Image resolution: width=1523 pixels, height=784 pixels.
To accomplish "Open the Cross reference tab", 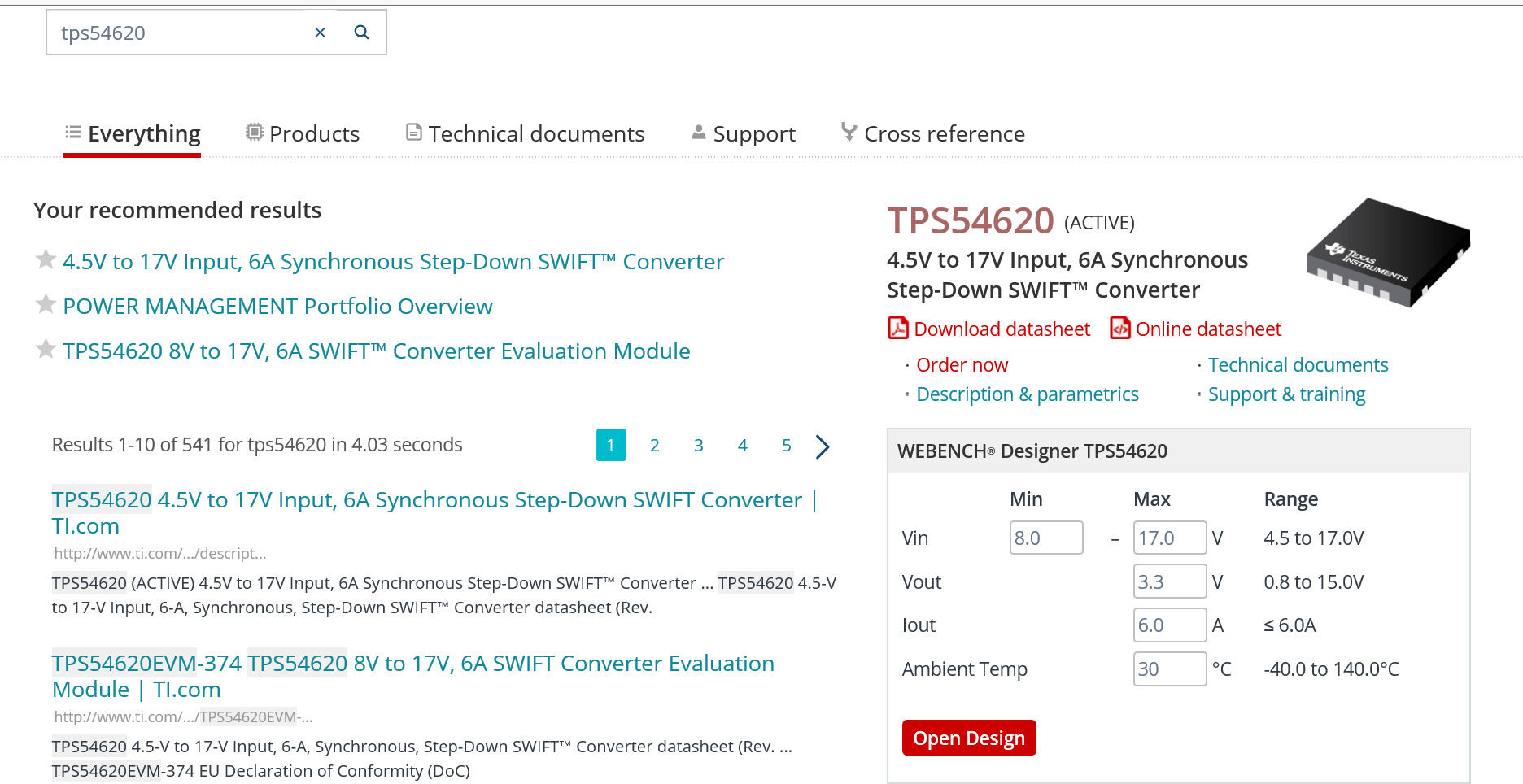I will click(x=933, y=133).
